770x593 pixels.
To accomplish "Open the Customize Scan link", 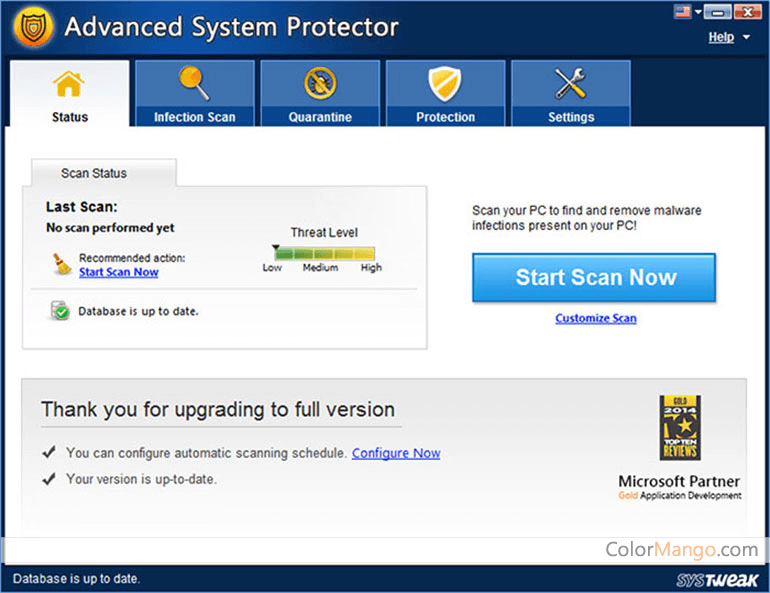I will (x=596, y=318).
